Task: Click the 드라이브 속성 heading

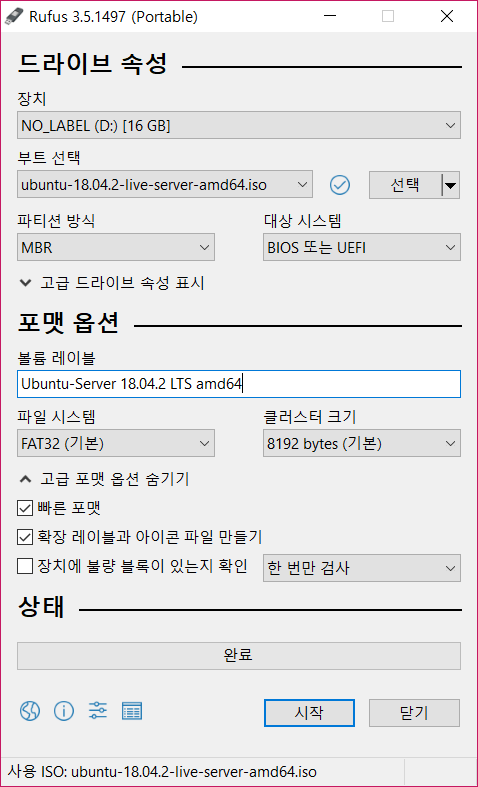Action: [92, 64]
